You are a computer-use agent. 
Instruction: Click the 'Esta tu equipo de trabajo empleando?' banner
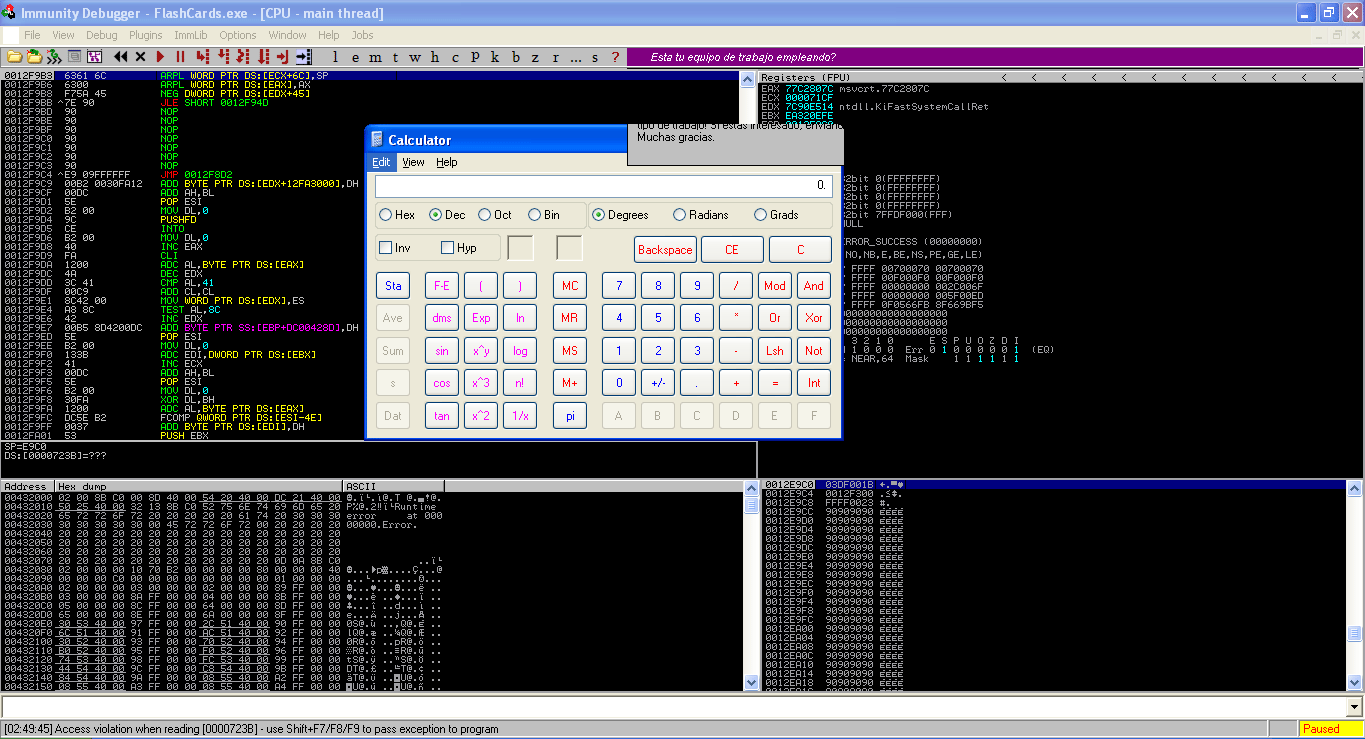[743, 57]
